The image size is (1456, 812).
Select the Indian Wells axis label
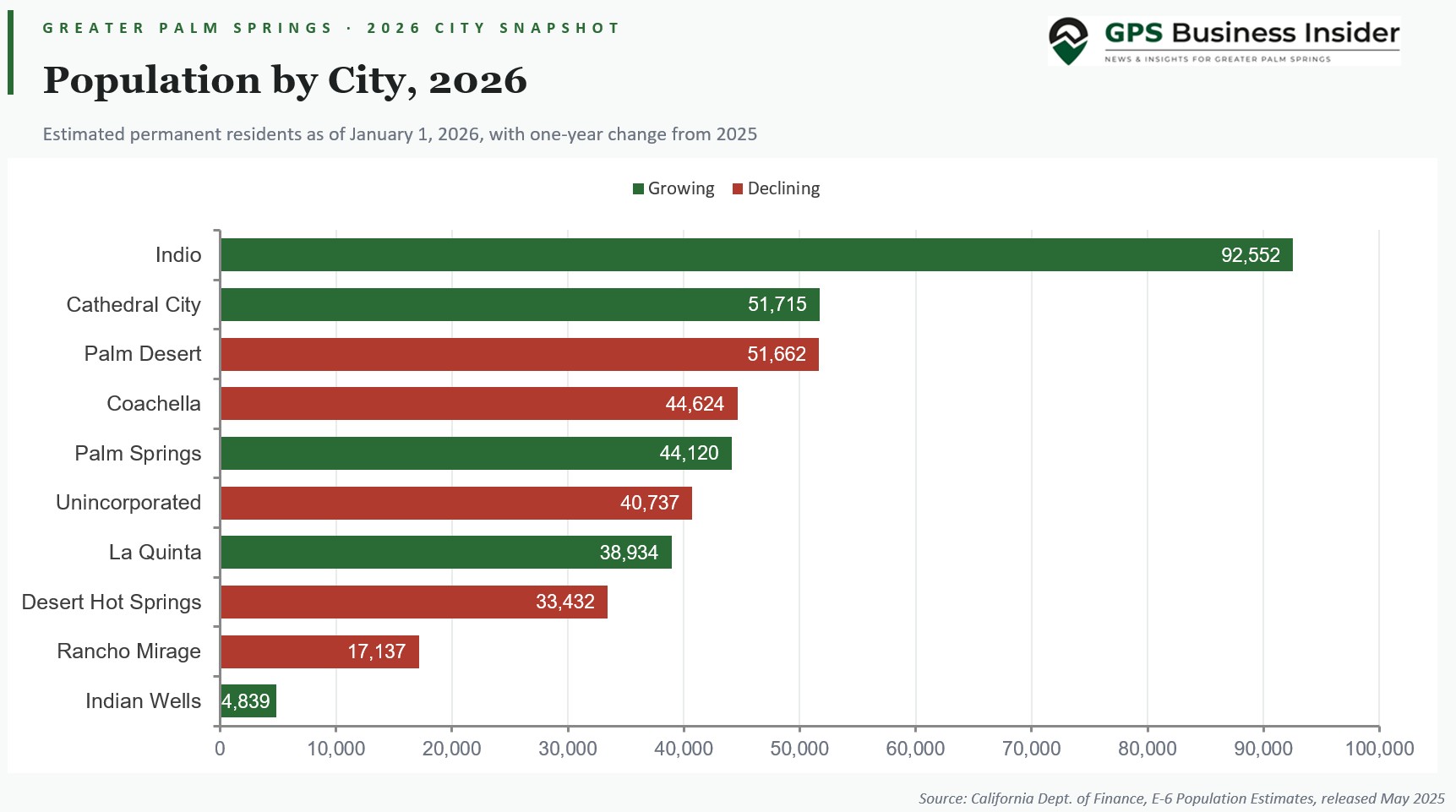[143, 701]
